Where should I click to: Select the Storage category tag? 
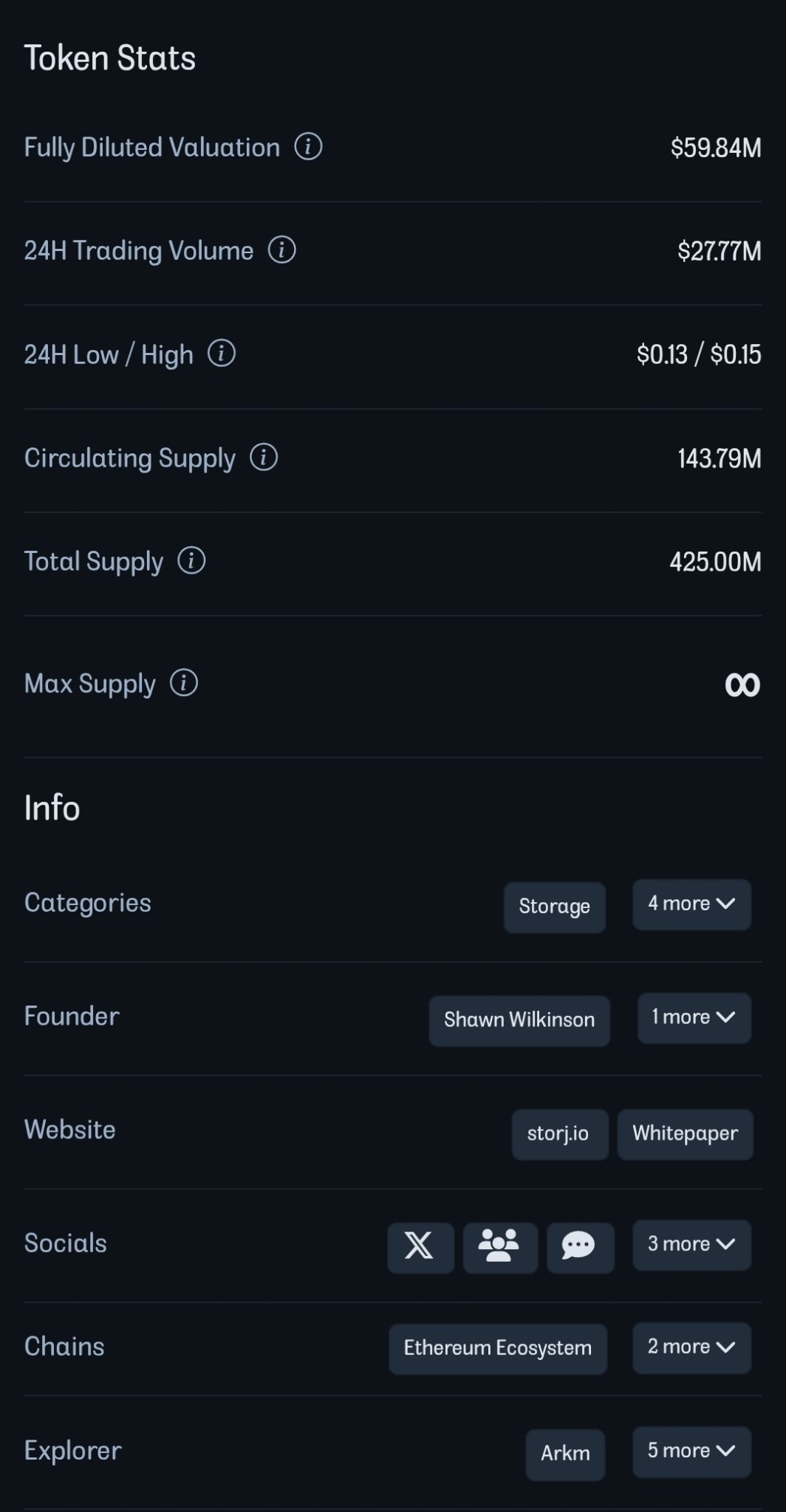click(554, 907)
